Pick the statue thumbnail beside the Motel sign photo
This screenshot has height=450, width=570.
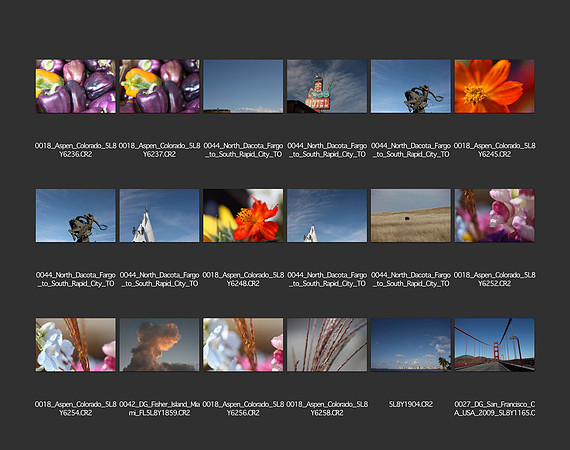[x=411, y=87]
